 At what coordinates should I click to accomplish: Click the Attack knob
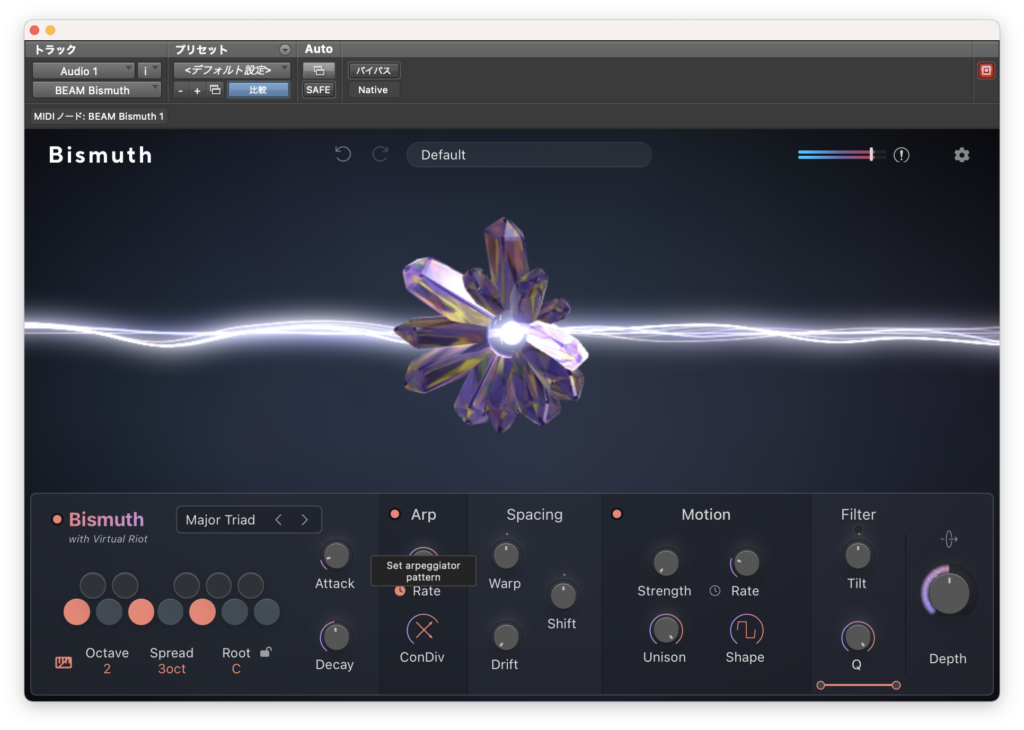click(x=336, y=556)
